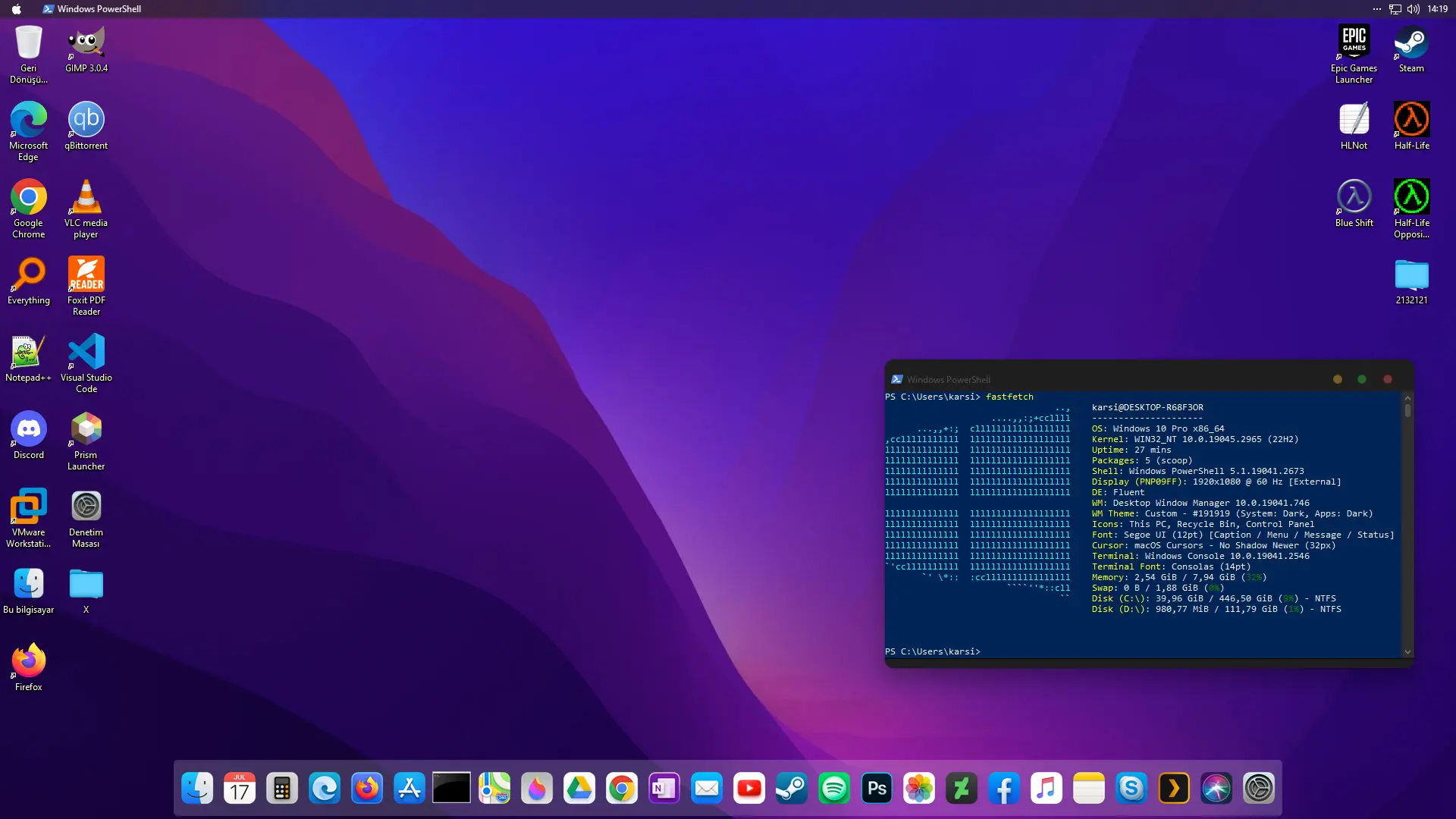This screenshot has height=819, width=1456.
Task: Open the Music app in the dock
Action: click(x=1046, y=789)
